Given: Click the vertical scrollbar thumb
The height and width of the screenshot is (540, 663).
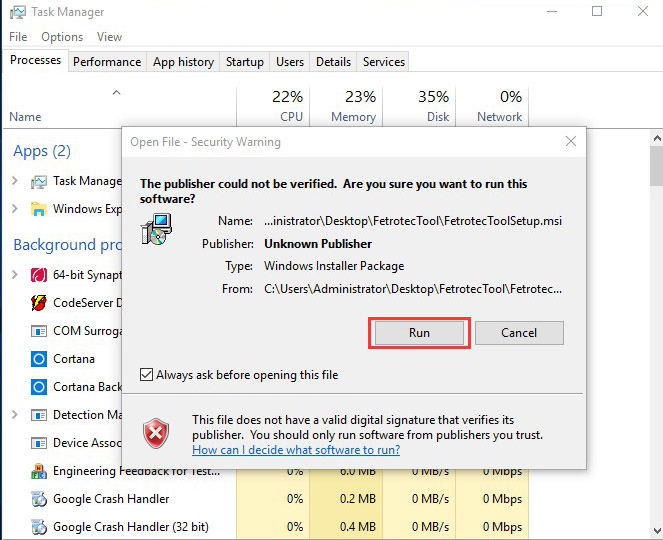Looking at the screenshot, I should click(x=657, y=166).
